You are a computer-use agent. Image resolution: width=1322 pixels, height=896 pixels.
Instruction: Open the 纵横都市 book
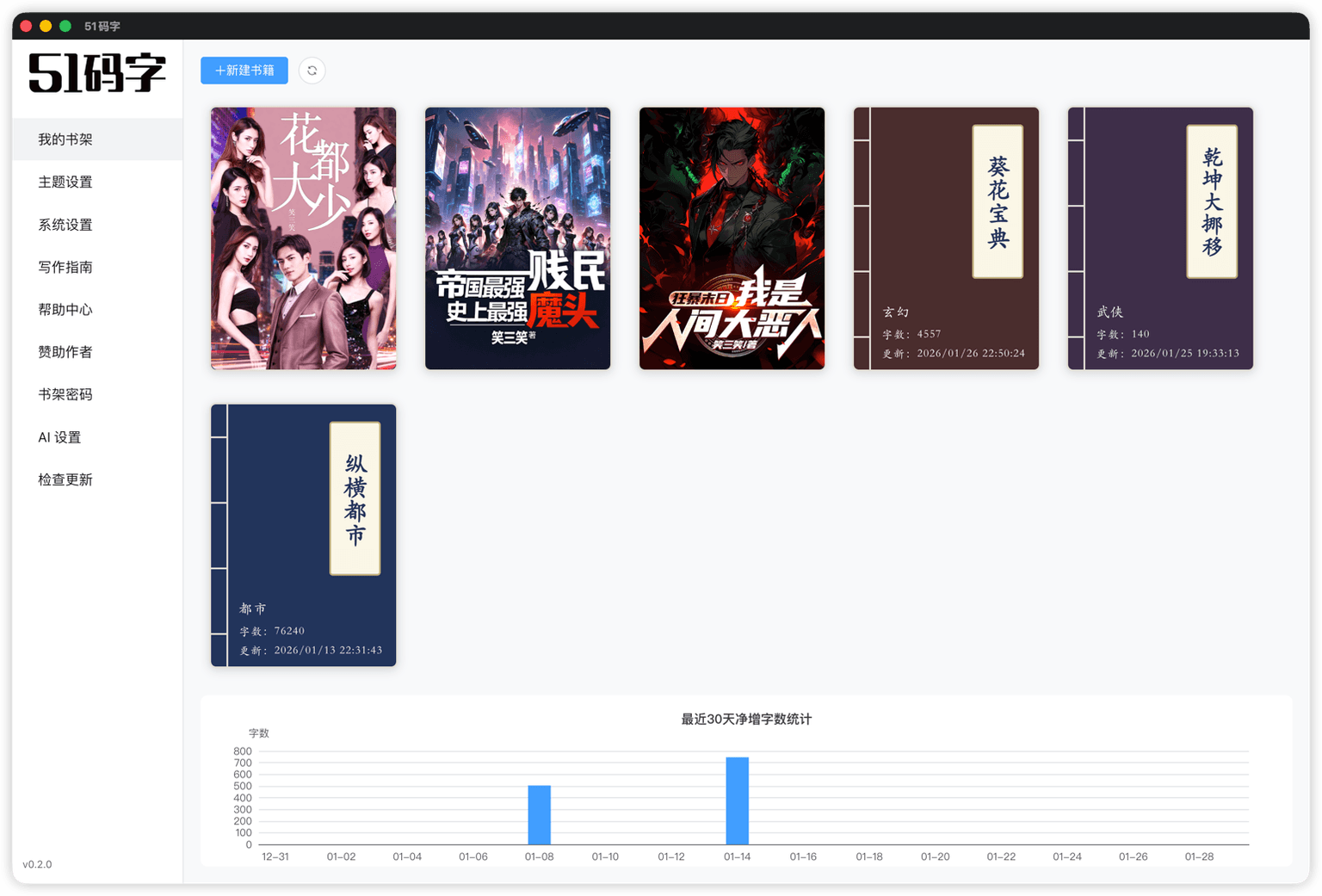tap(304, 535)
